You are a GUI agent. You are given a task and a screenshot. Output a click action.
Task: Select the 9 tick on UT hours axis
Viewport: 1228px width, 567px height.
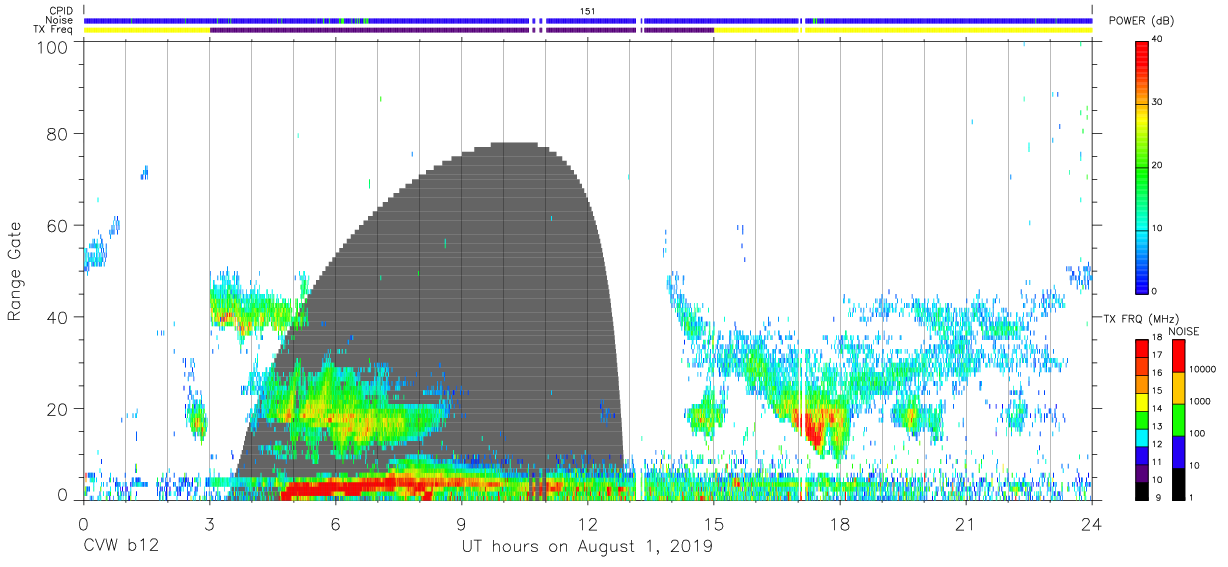(x=462, y=523)
